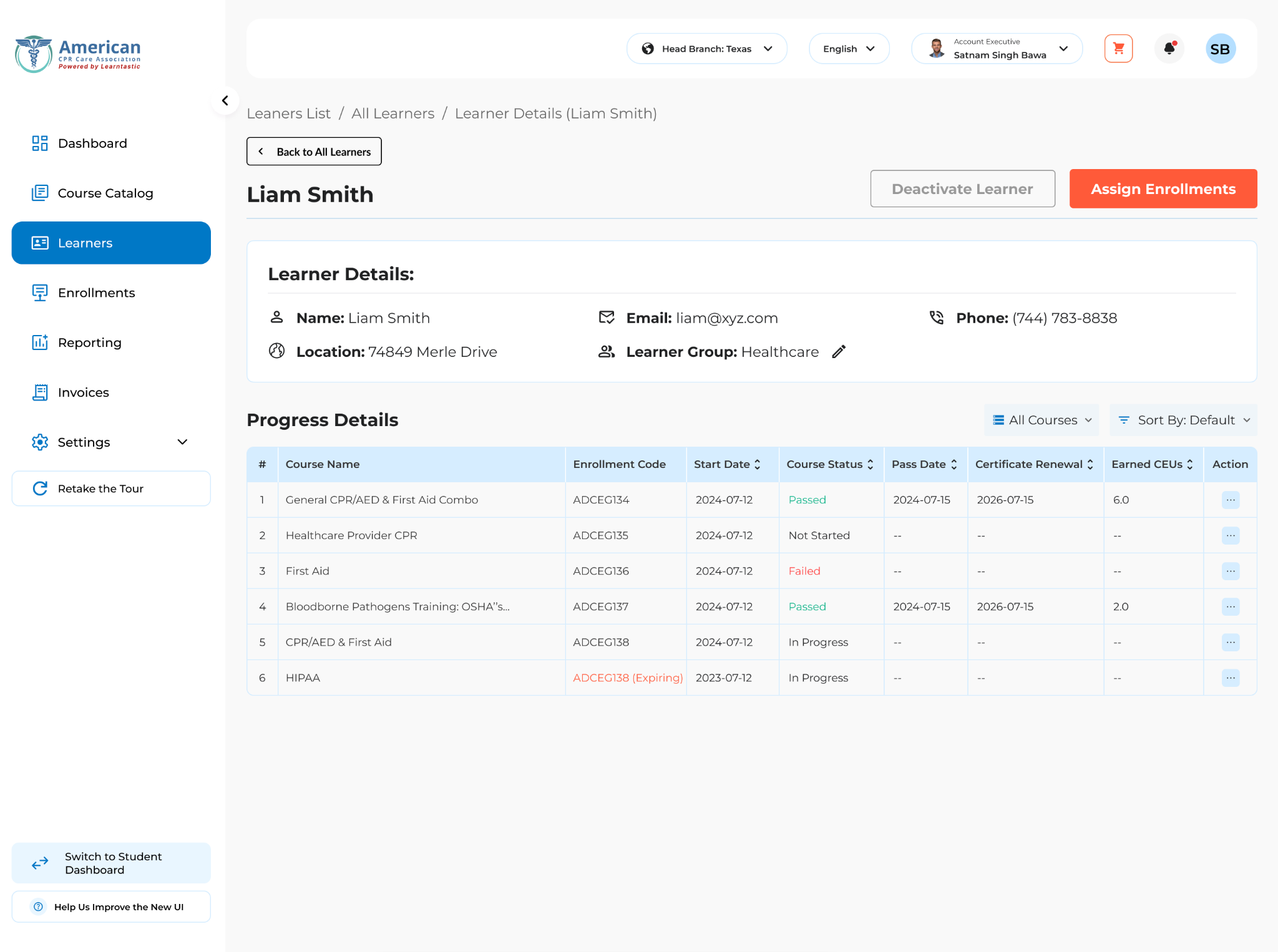Click liam@xyz.com email address
The width and height of the screenshot is (1278, 952).
[727, 318]
